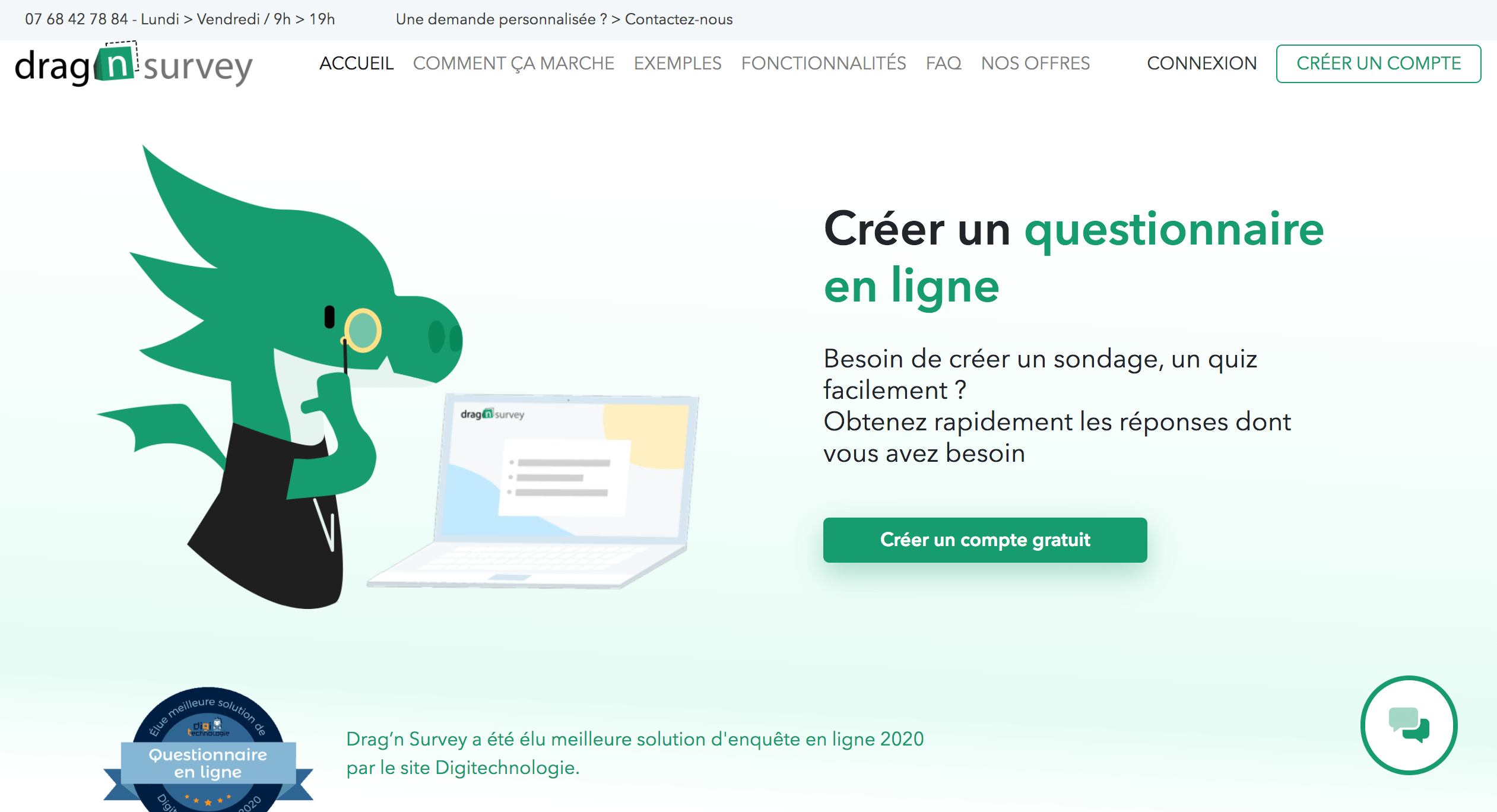Open the Exemples menu item
Image resolution: width=1497 pixels, height=812 pixels.
click(x=677, y=63)
